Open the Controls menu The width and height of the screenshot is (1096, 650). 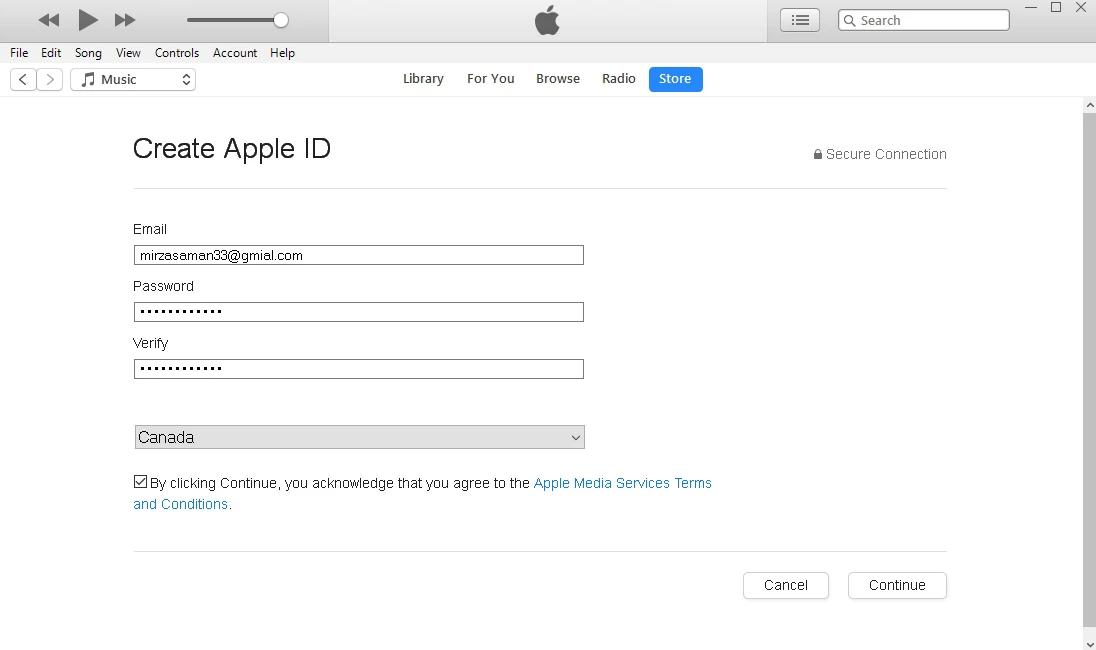177,53
